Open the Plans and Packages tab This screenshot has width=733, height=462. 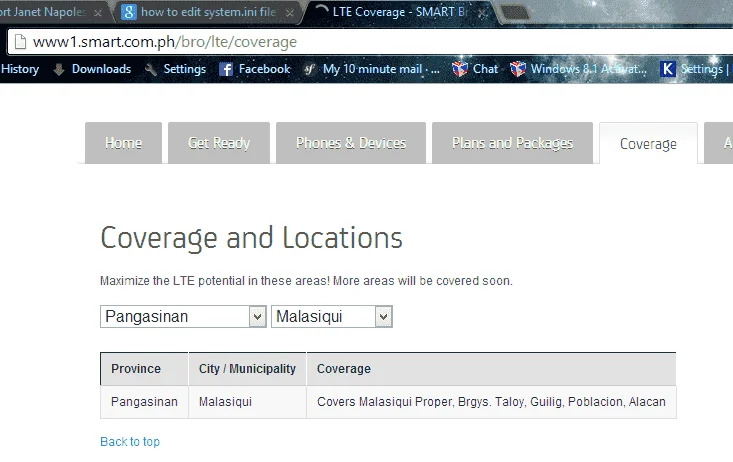512,143
